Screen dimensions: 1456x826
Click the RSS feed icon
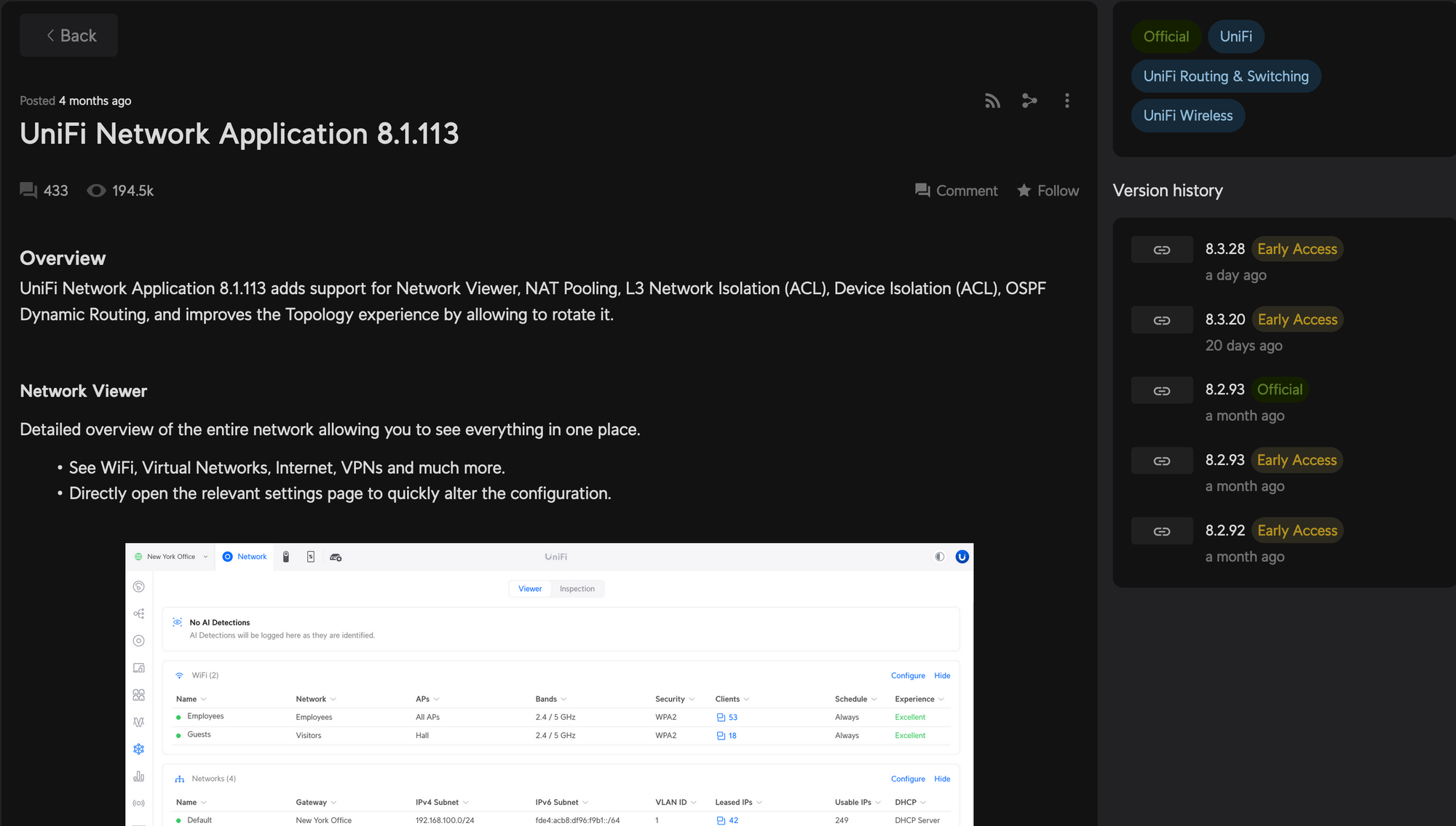(x=992, y=101)
